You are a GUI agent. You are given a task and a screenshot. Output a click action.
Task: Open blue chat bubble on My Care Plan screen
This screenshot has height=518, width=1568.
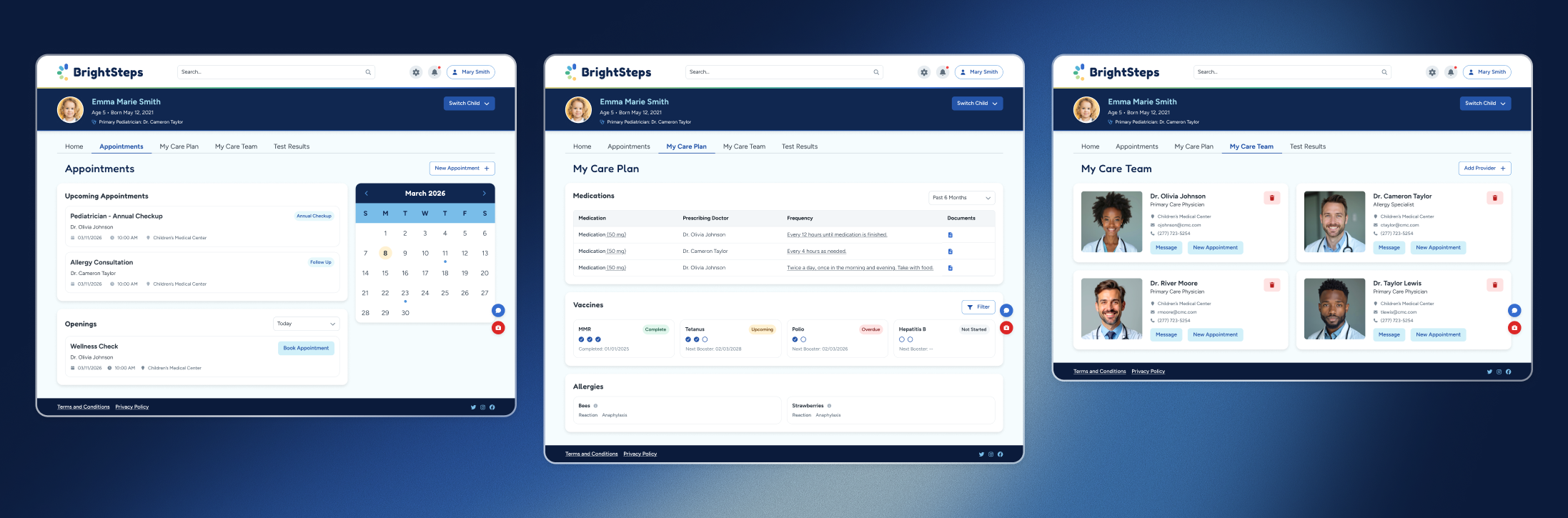(1006, 310)
